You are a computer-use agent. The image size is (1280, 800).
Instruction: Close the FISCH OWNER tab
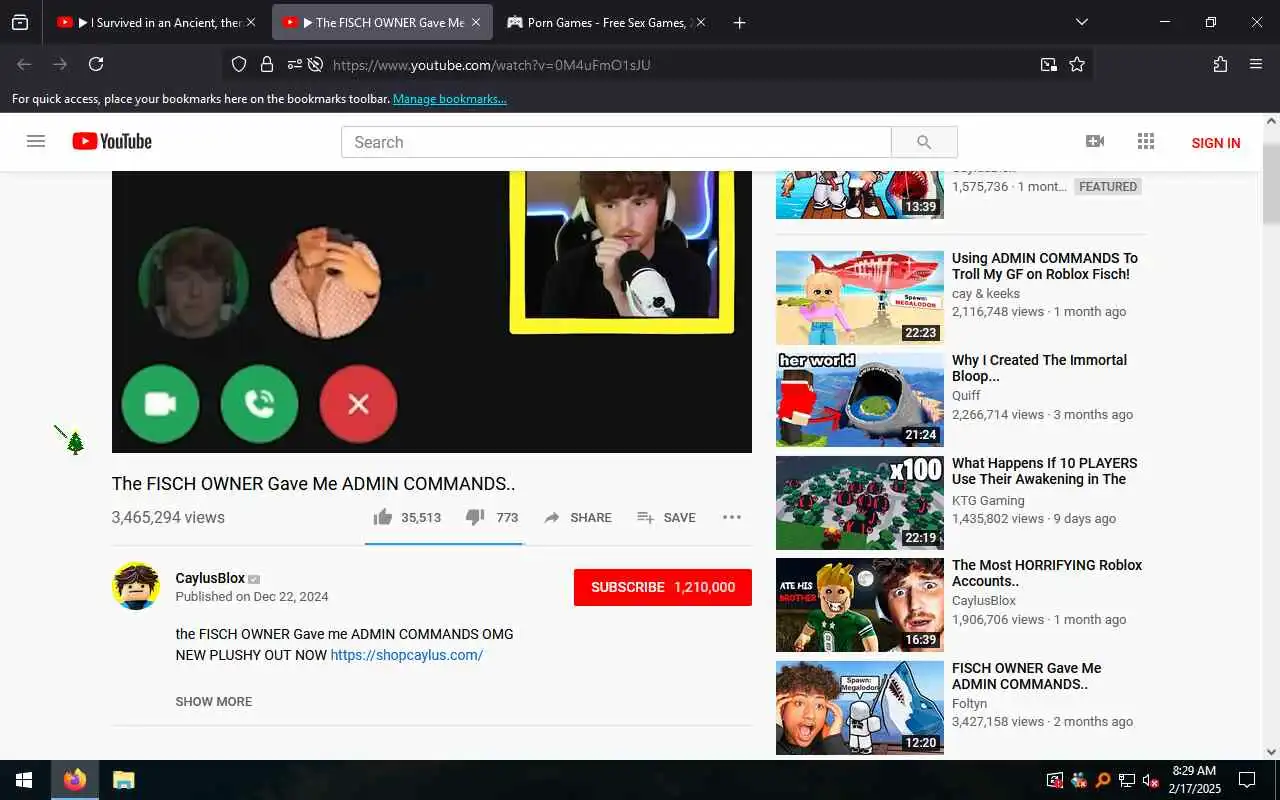(x=476, y=22)
